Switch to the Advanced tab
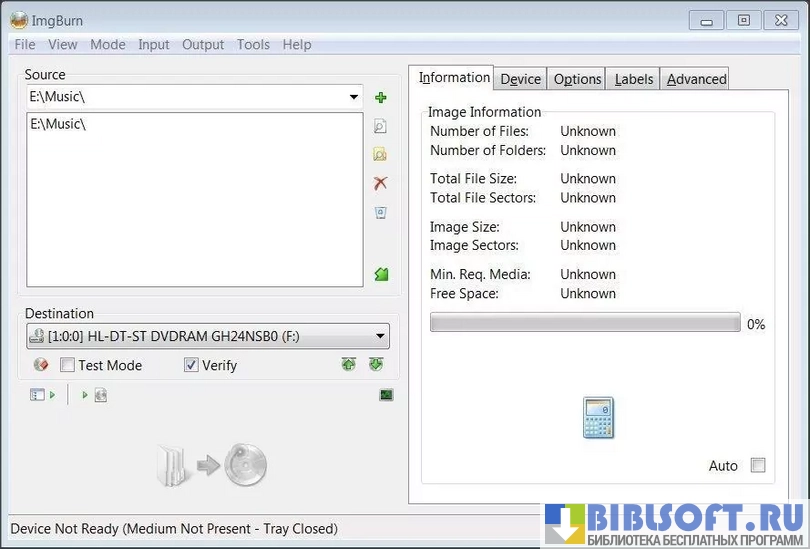This screenshot has width=810, height=549. coord(696,79)
